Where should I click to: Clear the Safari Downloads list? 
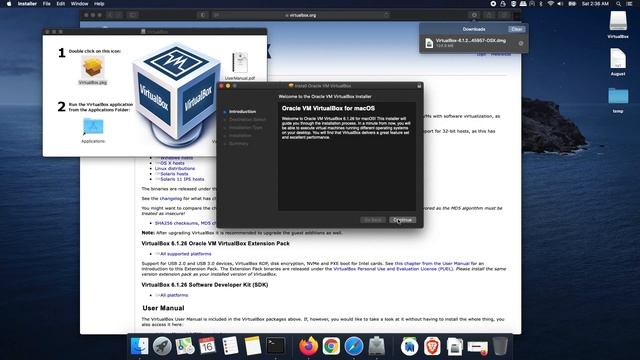click(x=516, y=29)
